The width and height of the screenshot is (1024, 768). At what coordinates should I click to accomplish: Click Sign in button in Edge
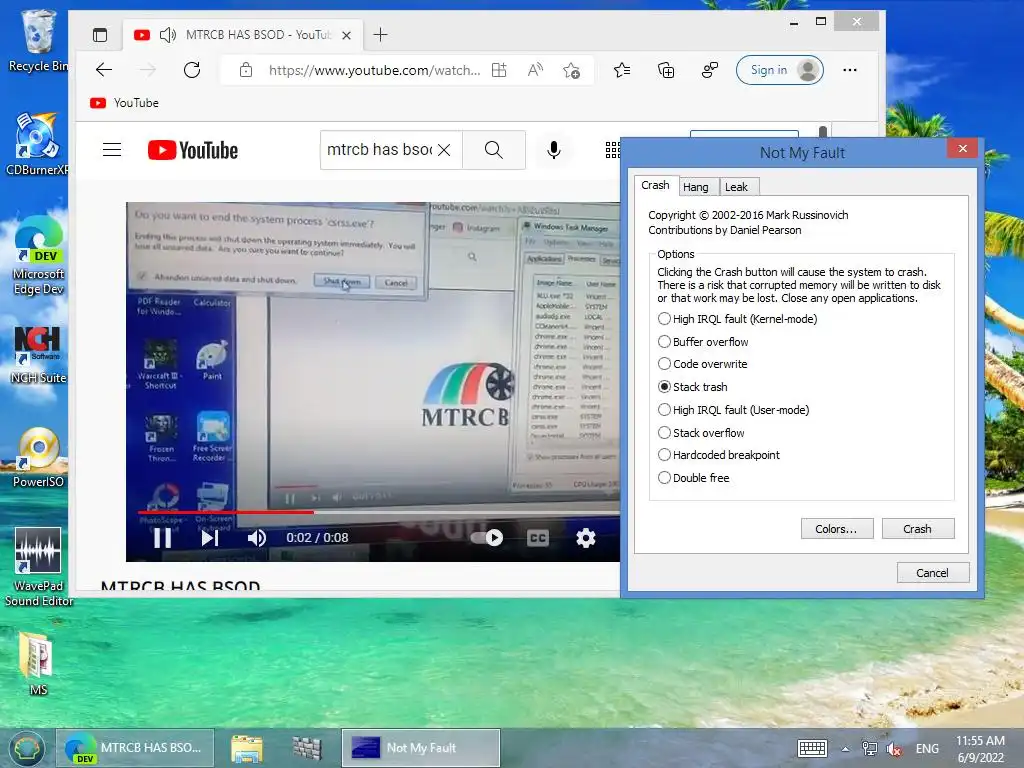779,70
